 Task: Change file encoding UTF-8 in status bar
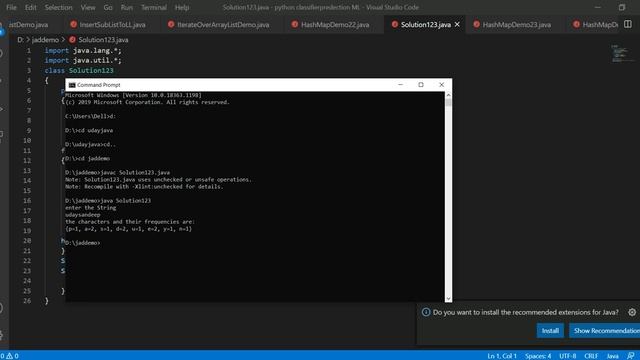567,356
